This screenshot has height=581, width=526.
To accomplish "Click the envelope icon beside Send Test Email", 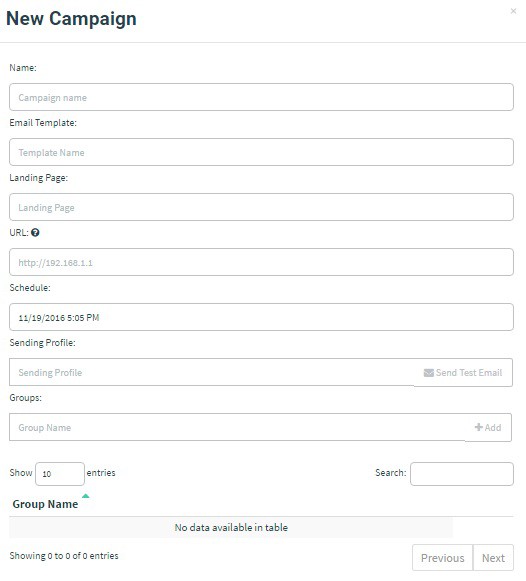I will [x=429, y=373].
